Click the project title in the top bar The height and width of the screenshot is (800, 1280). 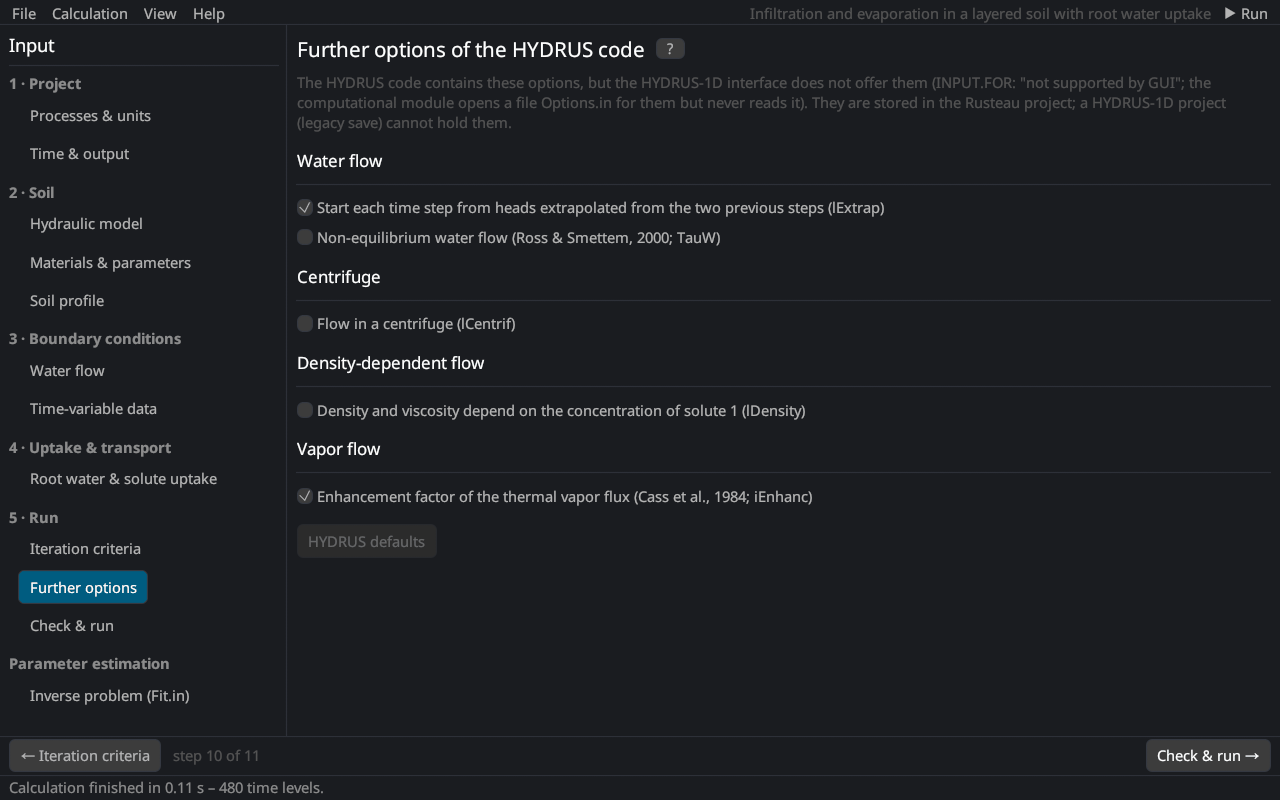980,14
